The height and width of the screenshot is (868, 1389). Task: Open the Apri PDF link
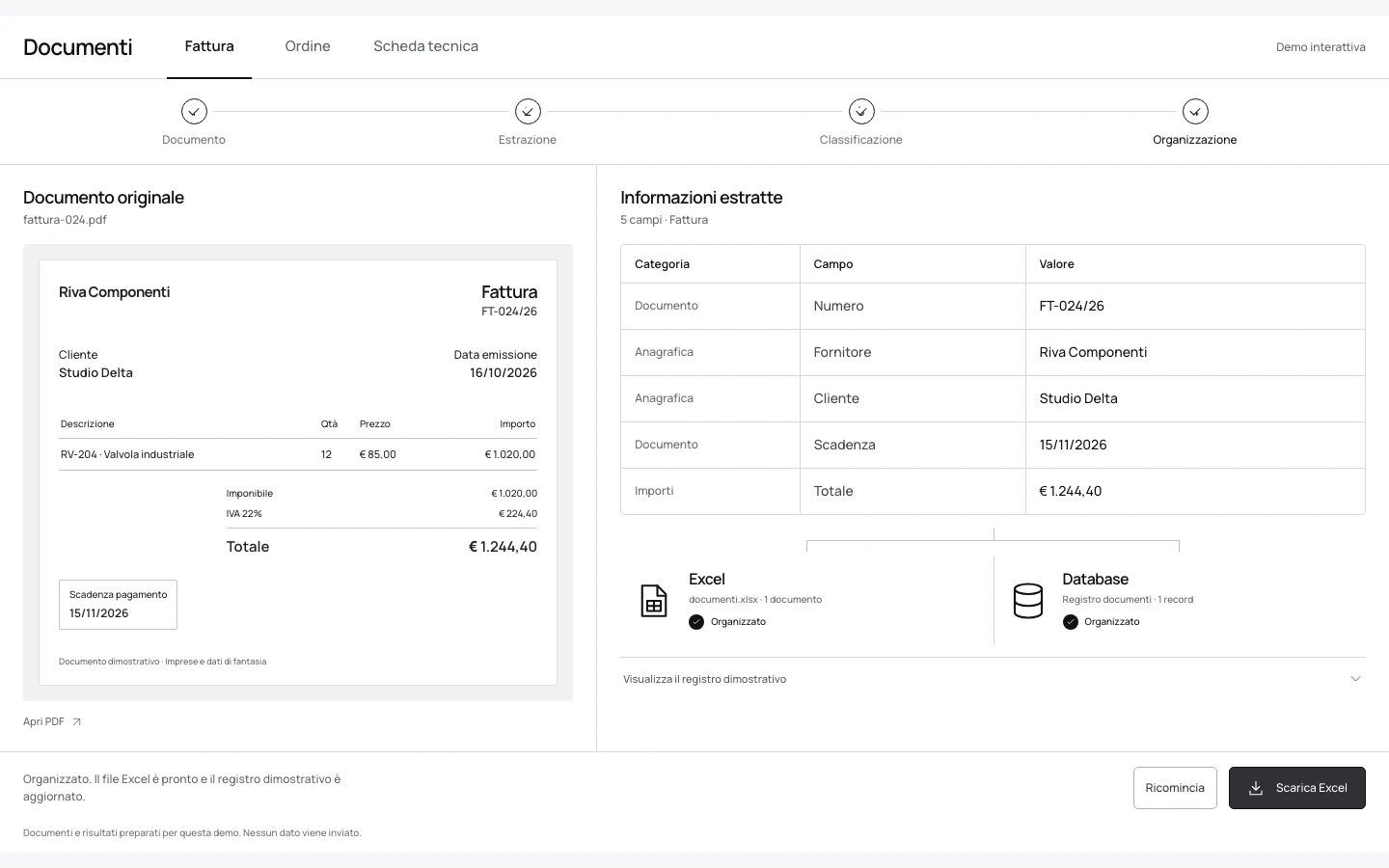coord(52,721)
